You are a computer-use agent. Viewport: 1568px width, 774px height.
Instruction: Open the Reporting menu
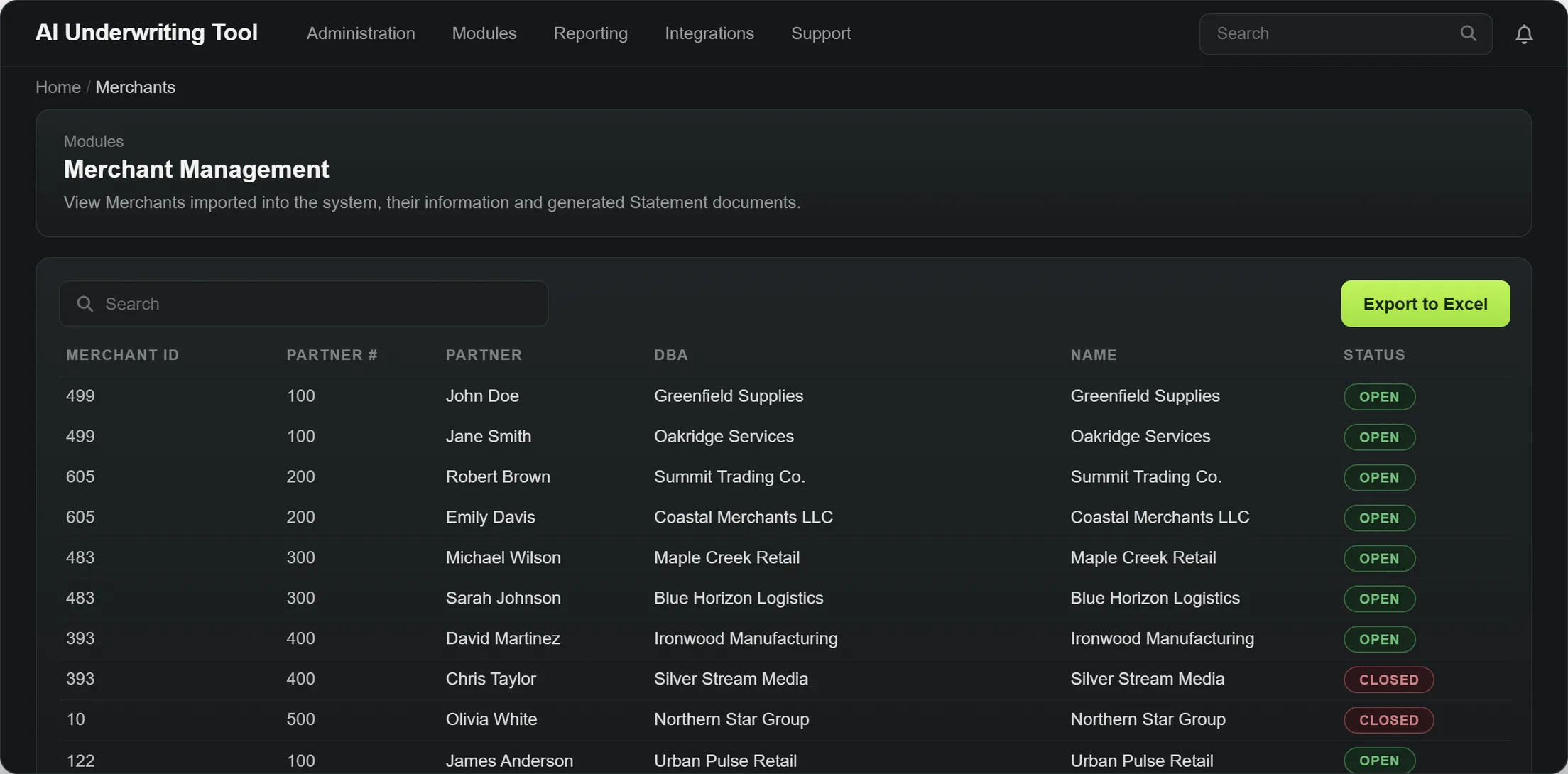591,33
